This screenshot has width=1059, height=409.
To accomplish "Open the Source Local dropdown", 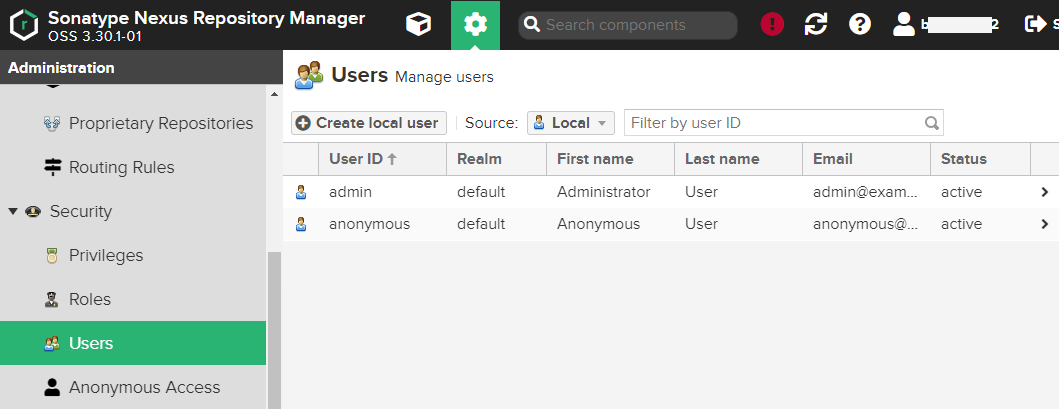I will click(571, 123).
